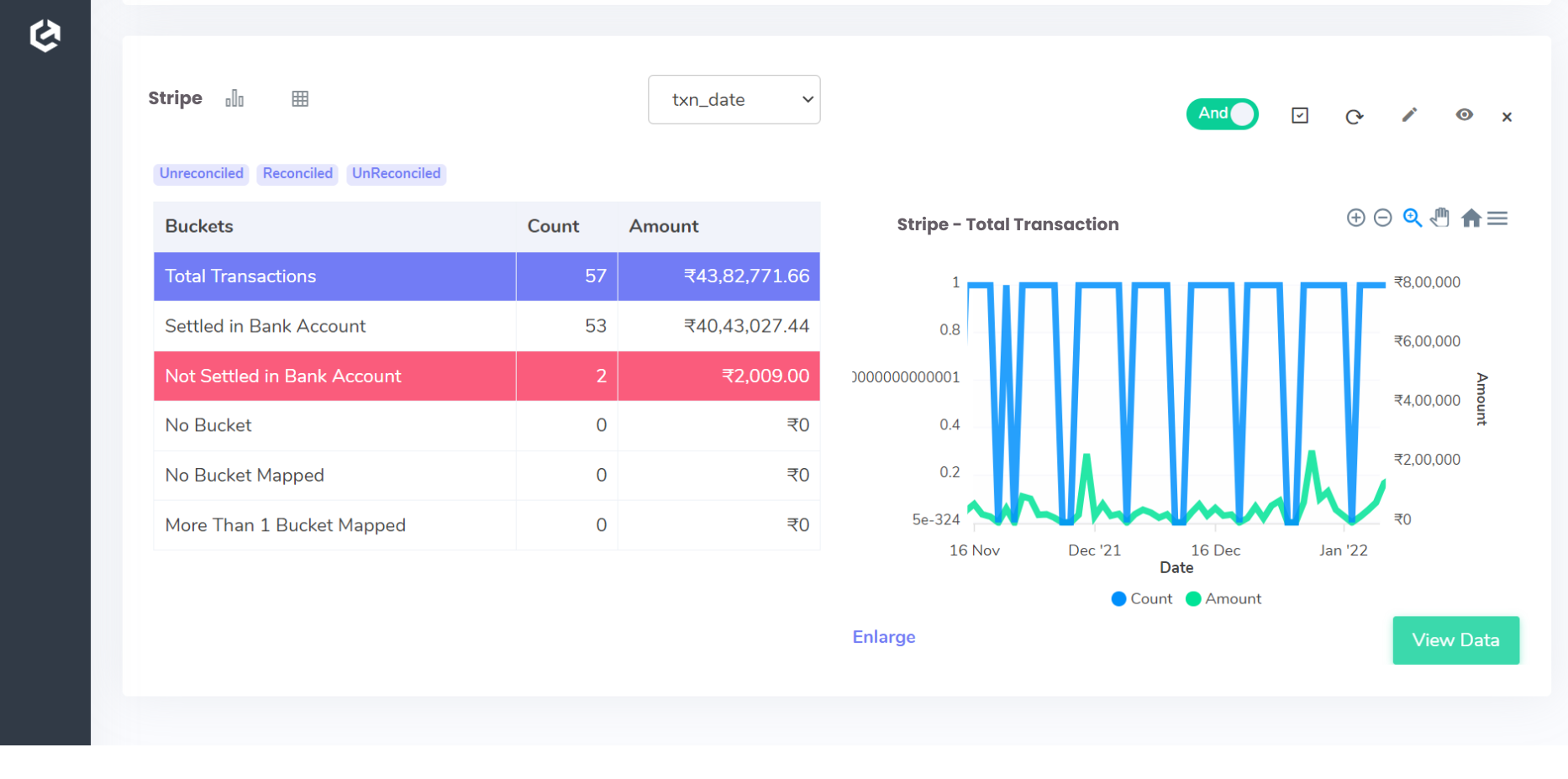
Task: Open the txn_date dropdown
Action: (x=734, y=99)
